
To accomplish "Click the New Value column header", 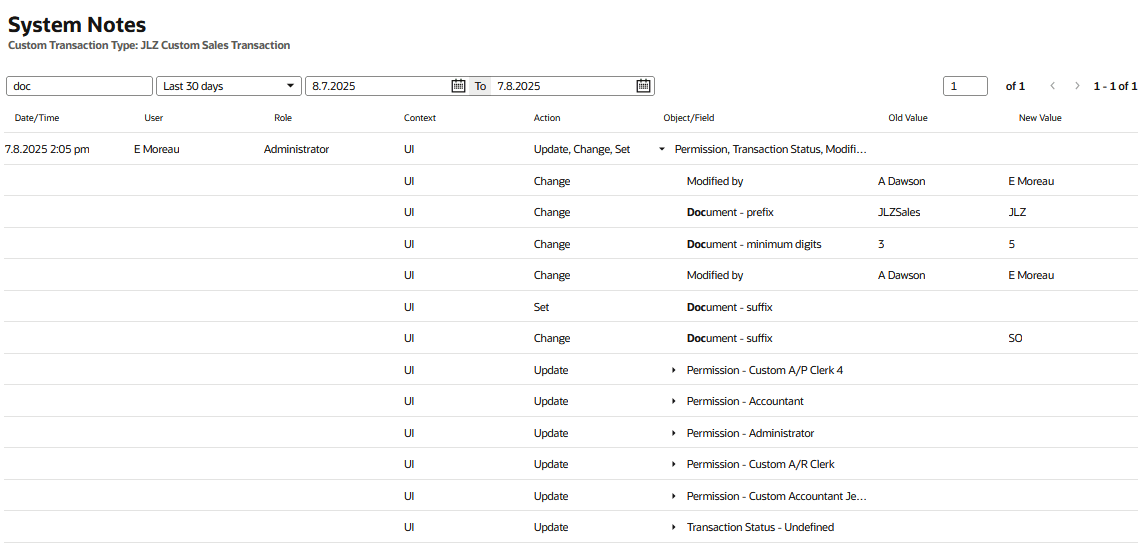I will (x=1040, y=117).
